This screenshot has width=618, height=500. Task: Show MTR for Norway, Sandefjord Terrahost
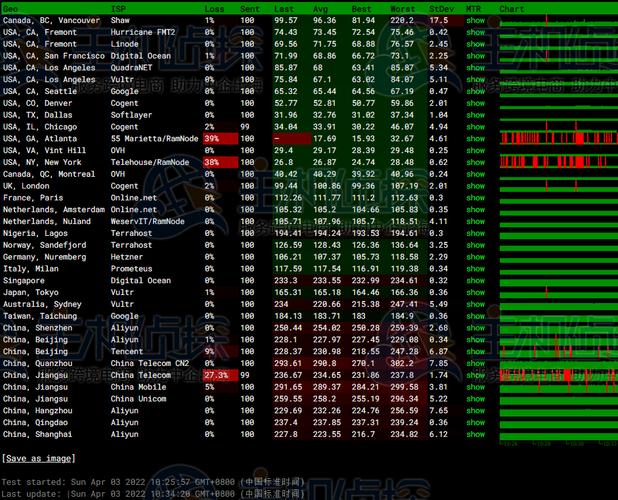point(475,245)
